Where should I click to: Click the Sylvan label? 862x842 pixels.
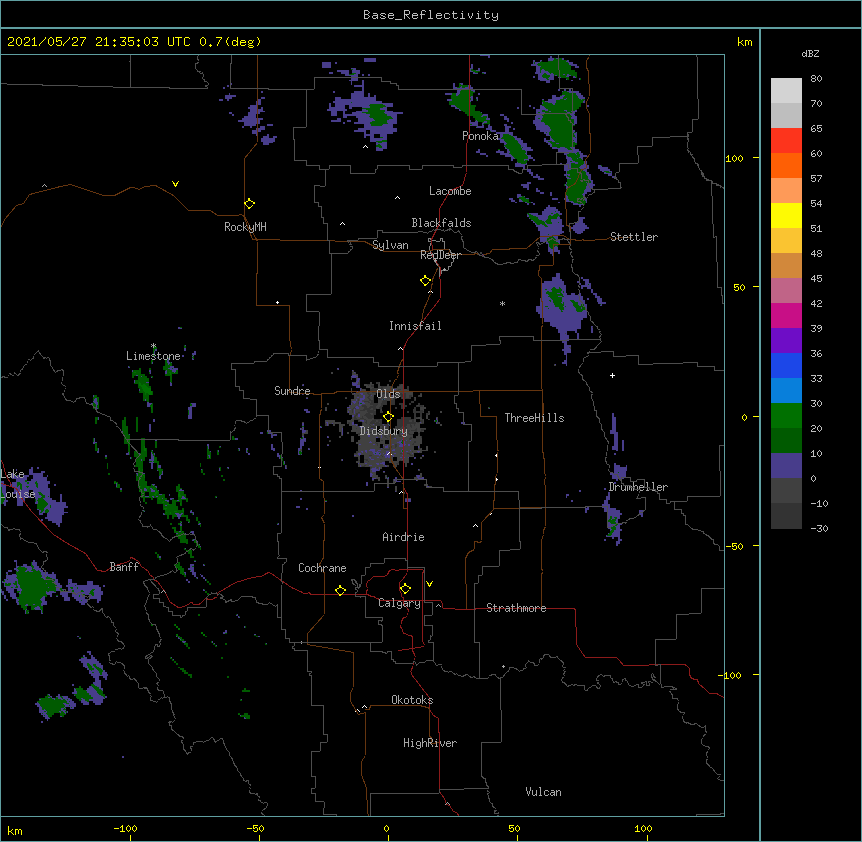(x=390, y=245)
